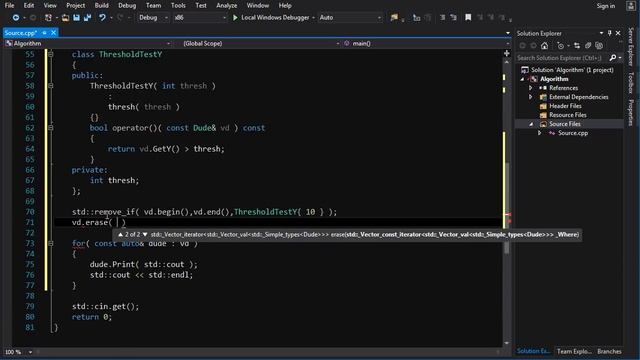Toggle a bookmark with the bookmark icon
Screen dimensions: 640x360
(468, 18)
